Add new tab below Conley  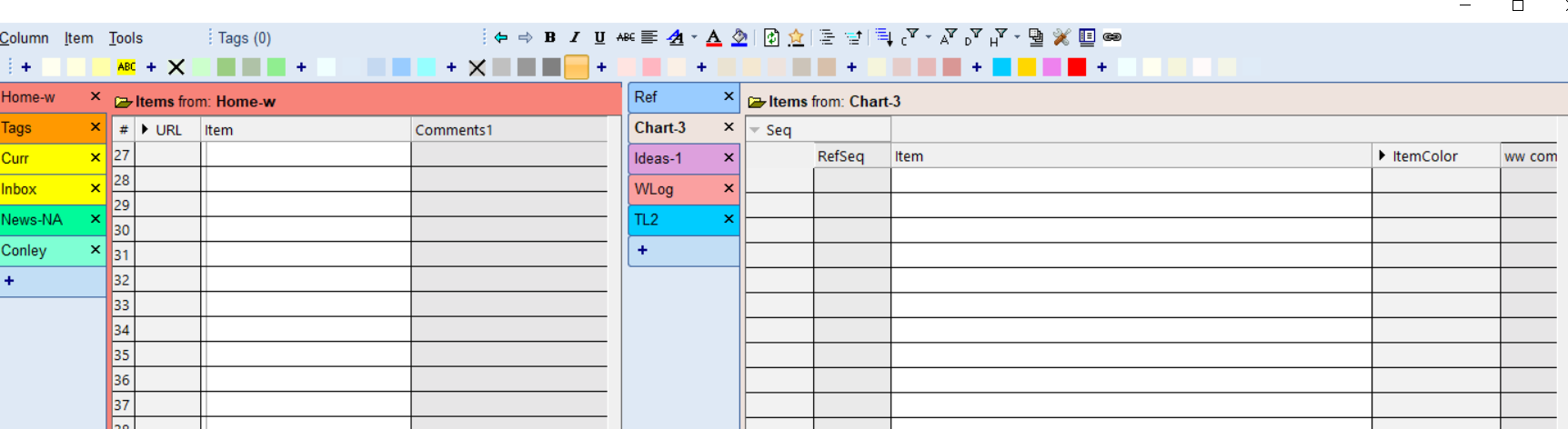[x=9, y=281]
